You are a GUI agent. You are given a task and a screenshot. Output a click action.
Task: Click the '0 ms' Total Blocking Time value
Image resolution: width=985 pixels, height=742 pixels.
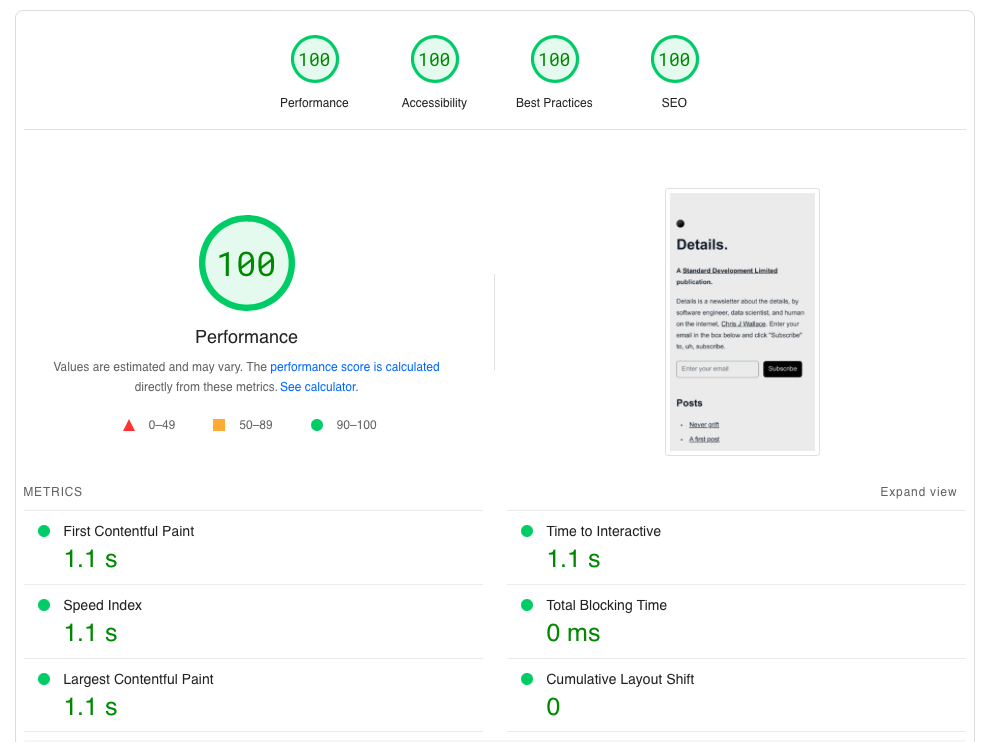tap(574, 633)
